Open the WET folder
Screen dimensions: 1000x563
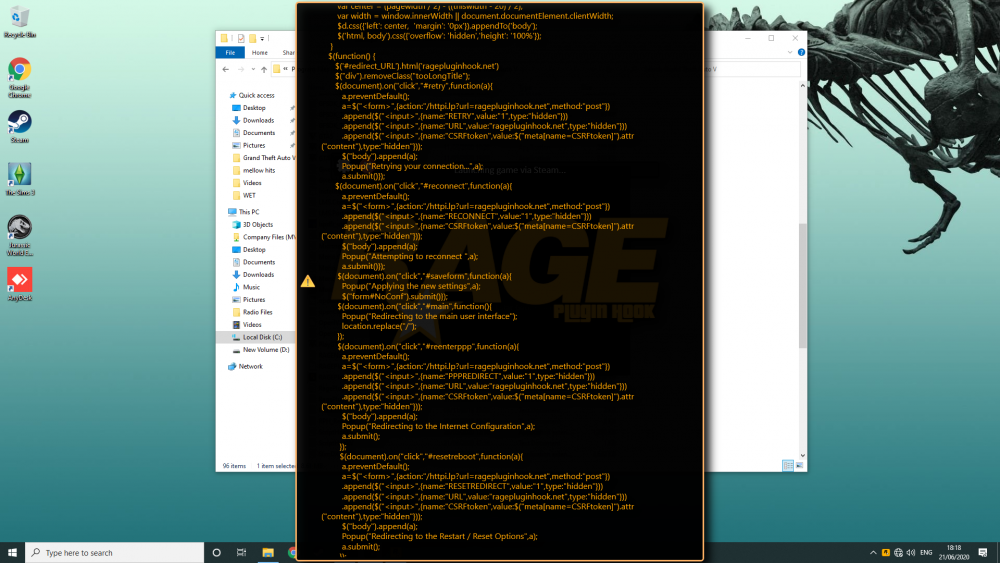coord(249,196)
